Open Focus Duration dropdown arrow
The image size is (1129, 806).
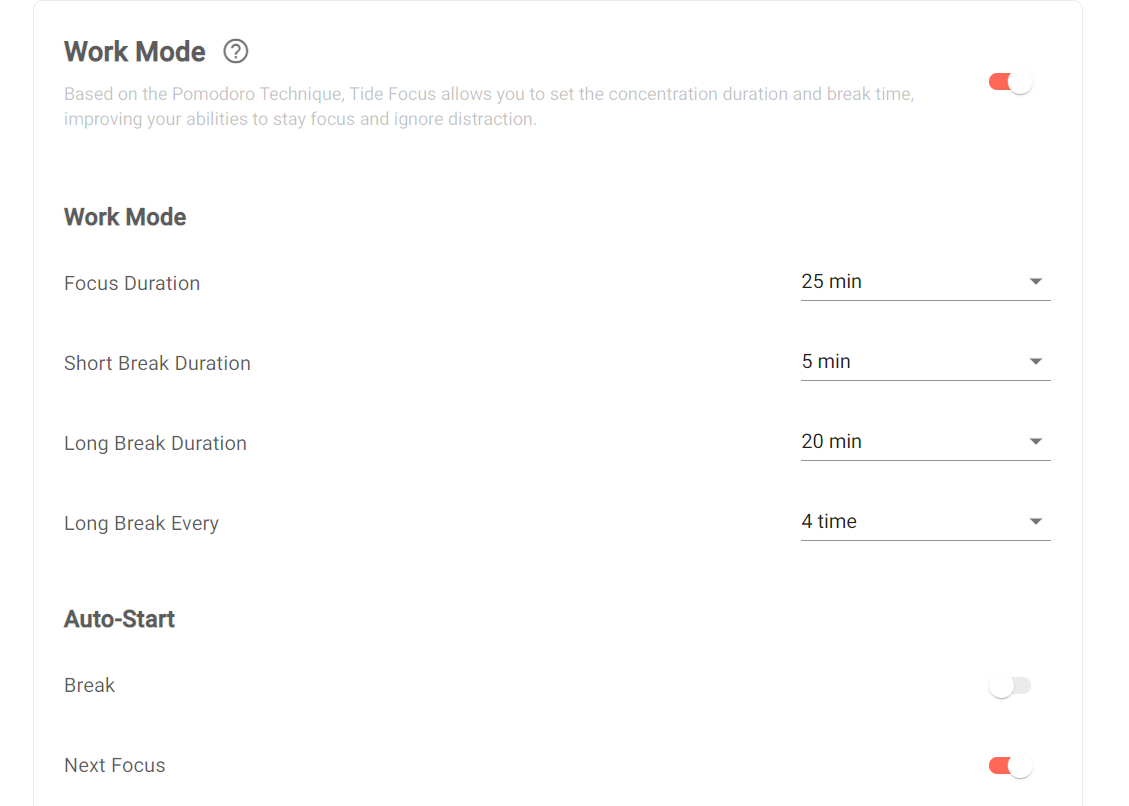pos(1036,282)
